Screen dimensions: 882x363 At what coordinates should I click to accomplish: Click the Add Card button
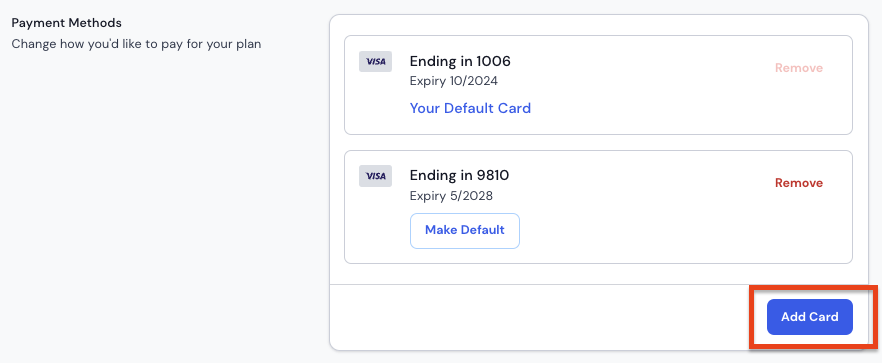pos(809,317)
